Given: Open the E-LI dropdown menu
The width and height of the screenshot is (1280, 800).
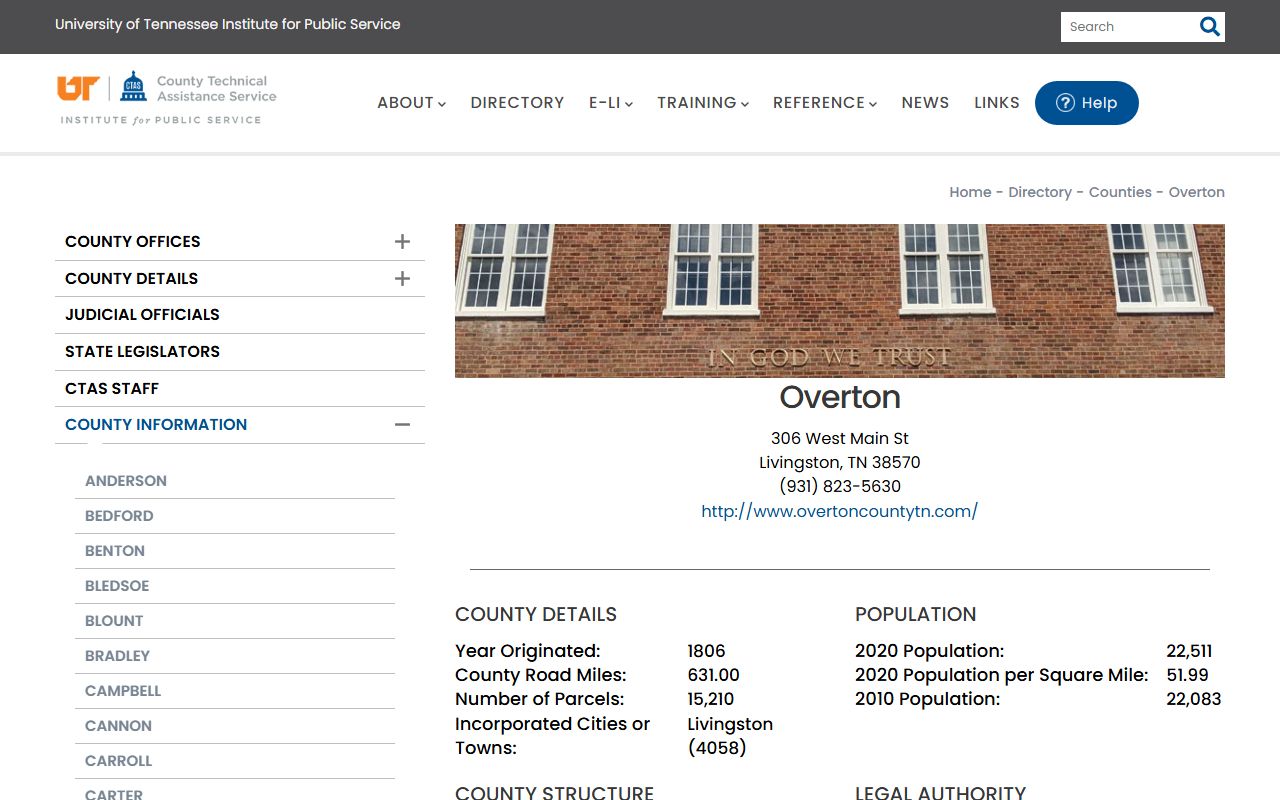Looking at the screenshot, I should point(610,103).
